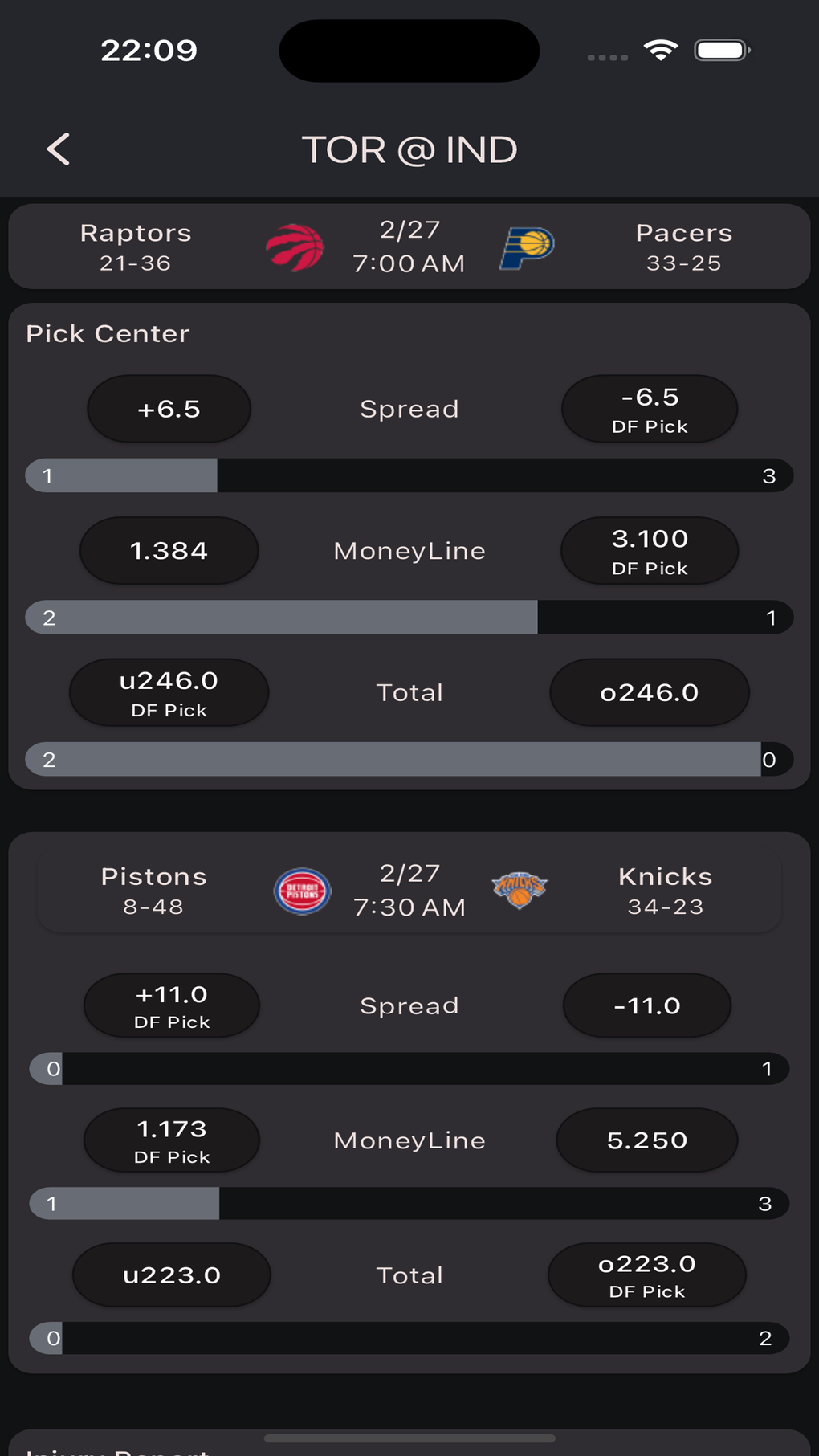This screenshot has width=819, height=1456.
Task: Tap the battery status icon
Action: tap(722, 51)
